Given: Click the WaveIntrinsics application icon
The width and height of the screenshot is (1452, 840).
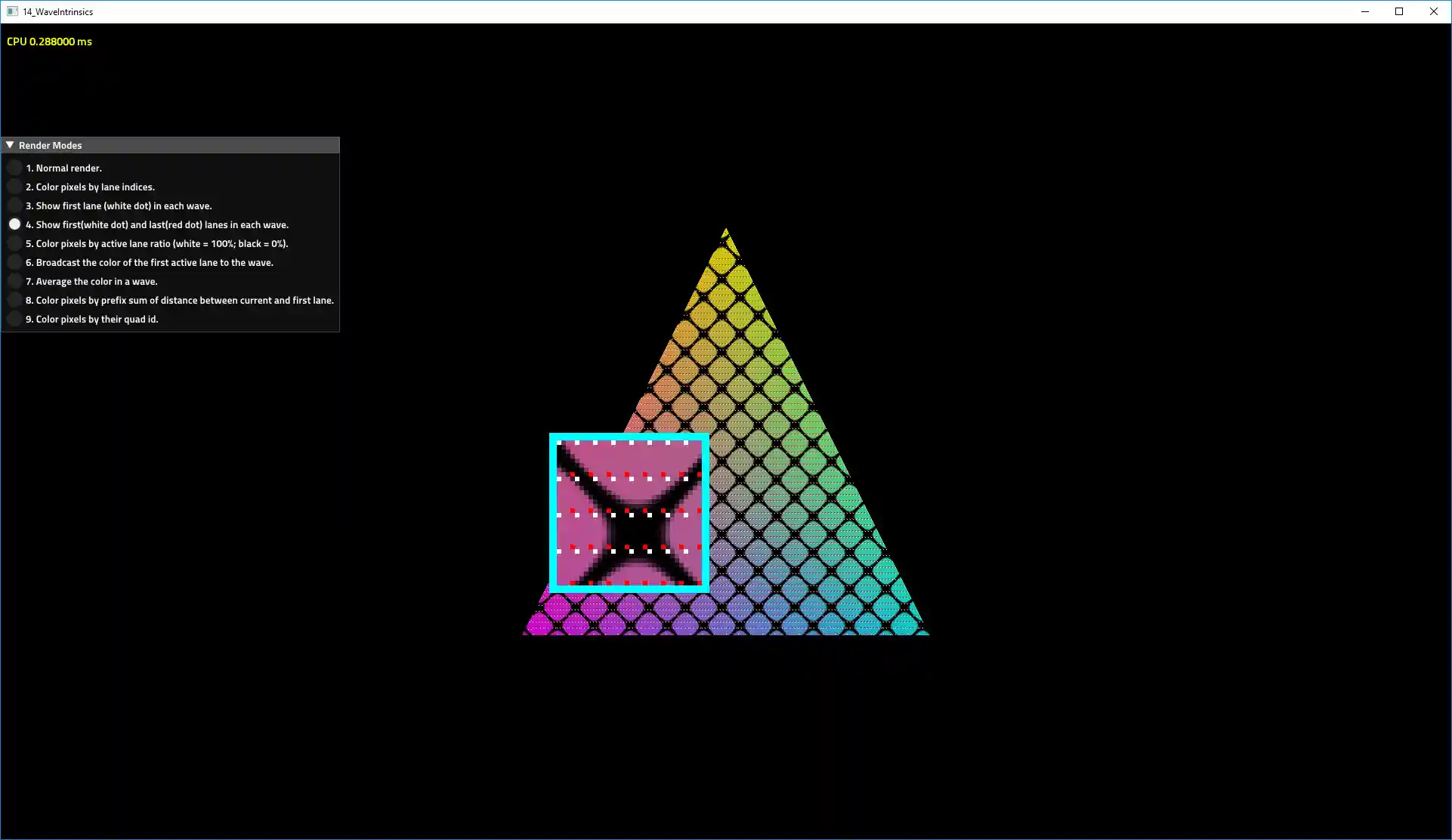Looking at the screenshot, I should tap(12, 11).
